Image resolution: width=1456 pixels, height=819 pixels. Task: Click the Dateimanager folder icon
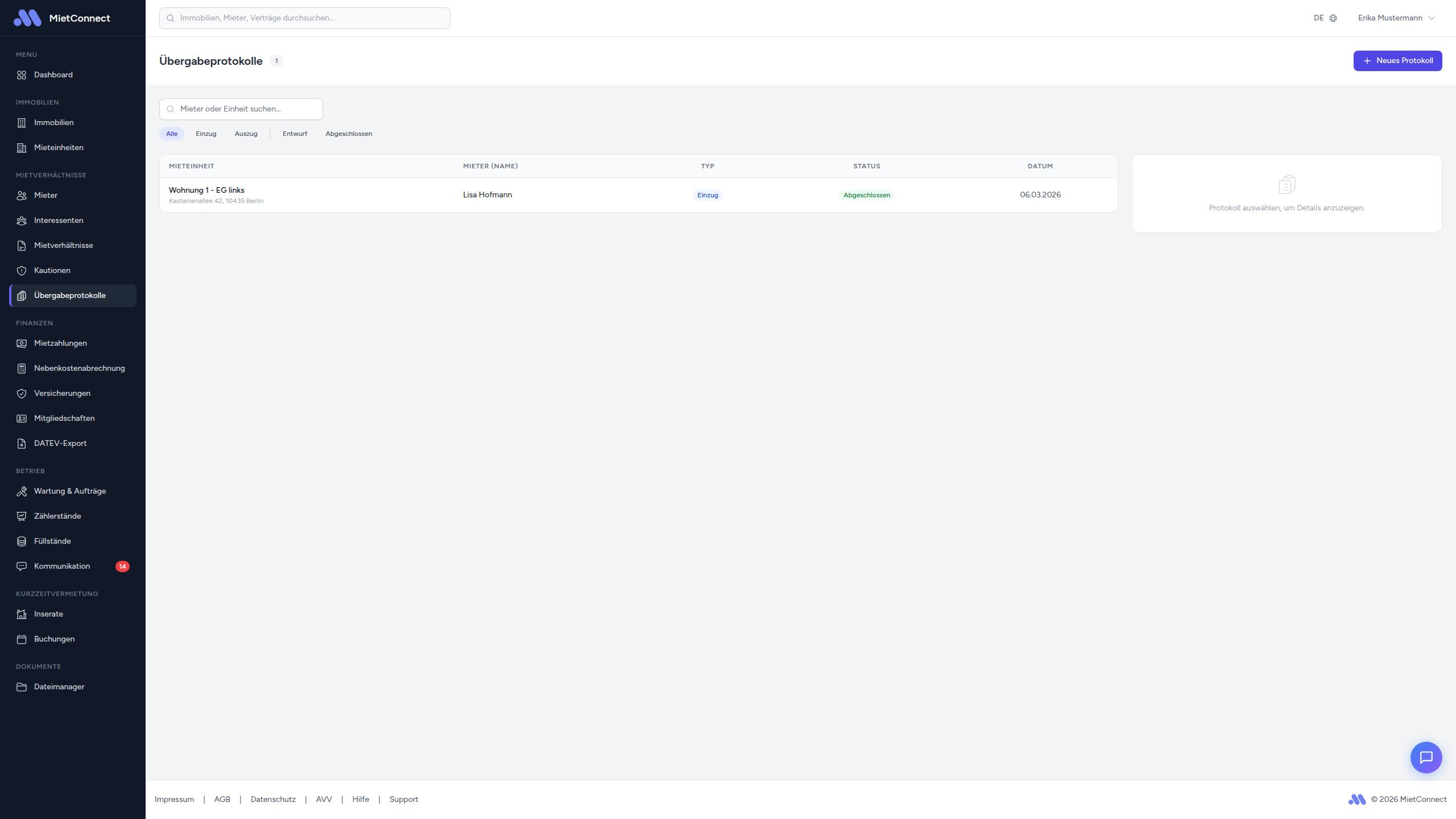pos(22,687)
